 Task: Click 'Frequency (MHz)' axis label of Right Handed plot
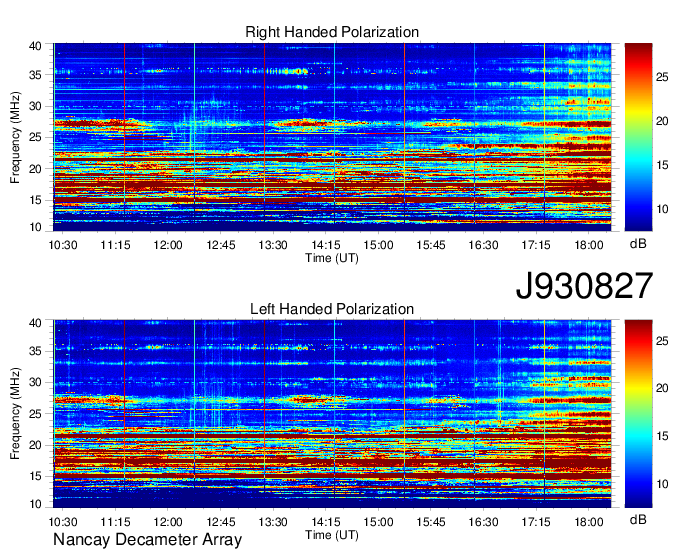[15, 137]
